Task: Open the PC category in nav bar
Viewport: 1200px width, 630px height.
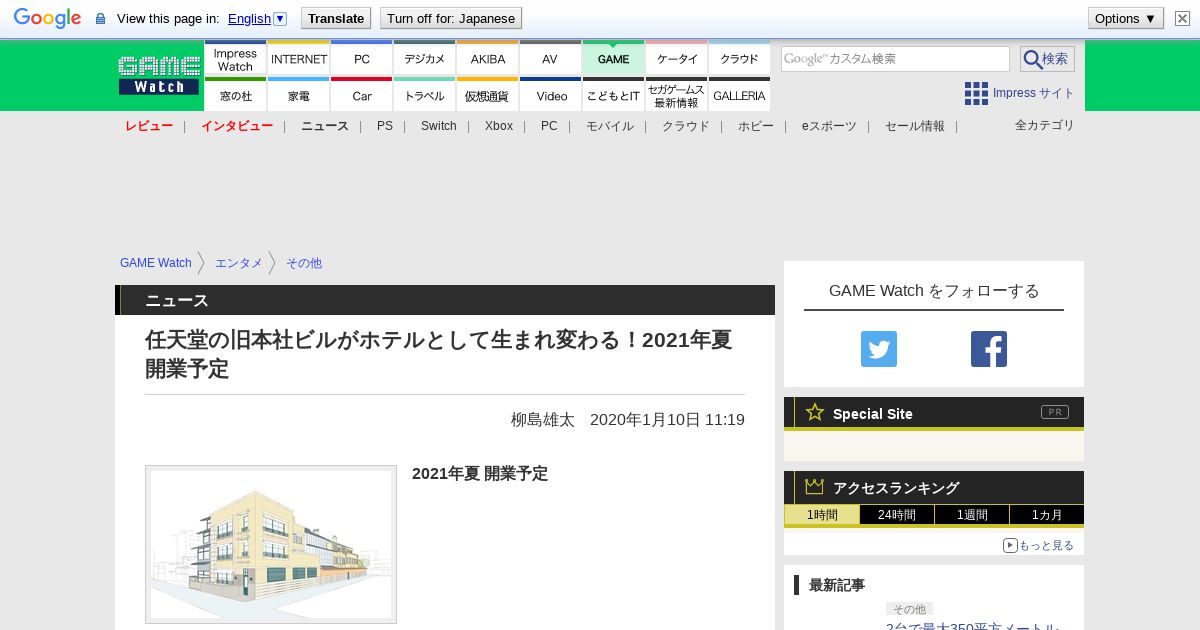Action: [549, 126]
